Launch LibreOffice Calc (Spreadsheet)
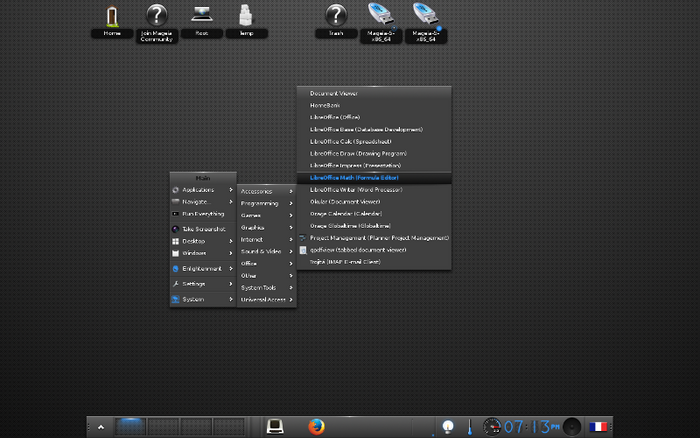Viewport: 700px width, 438px height. (374, 142)
